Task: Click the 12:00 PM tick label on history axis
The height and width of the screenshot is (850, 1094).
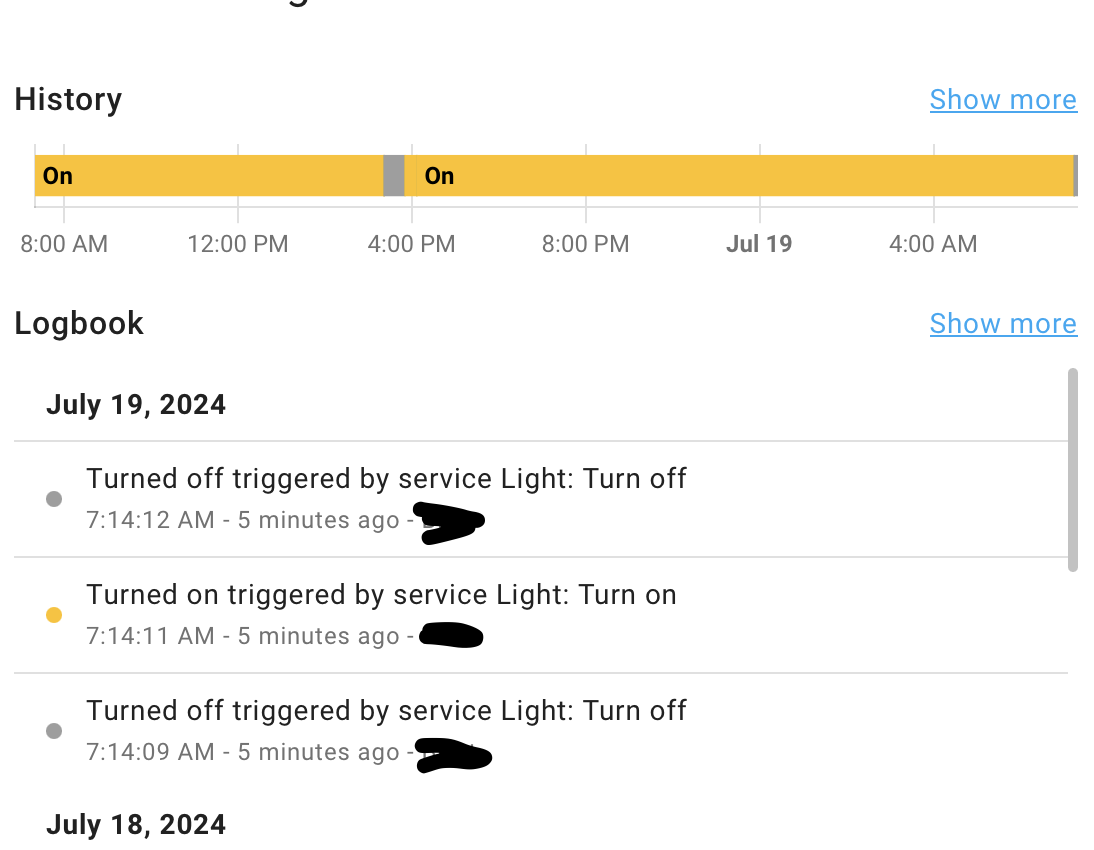Action: pos(238,244)
